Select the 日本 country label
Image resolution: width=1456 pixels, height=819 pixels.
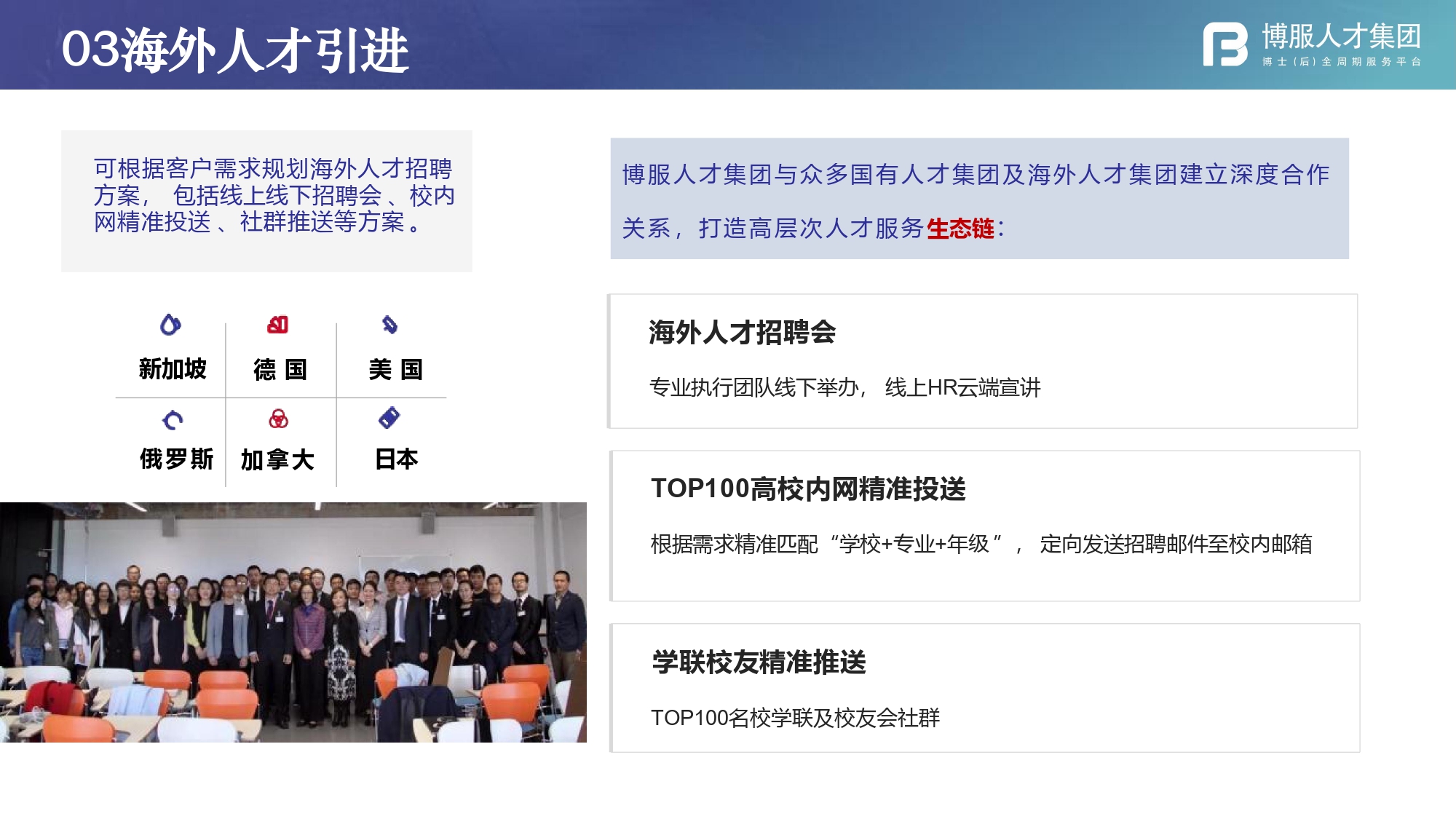tap(396, 459)
